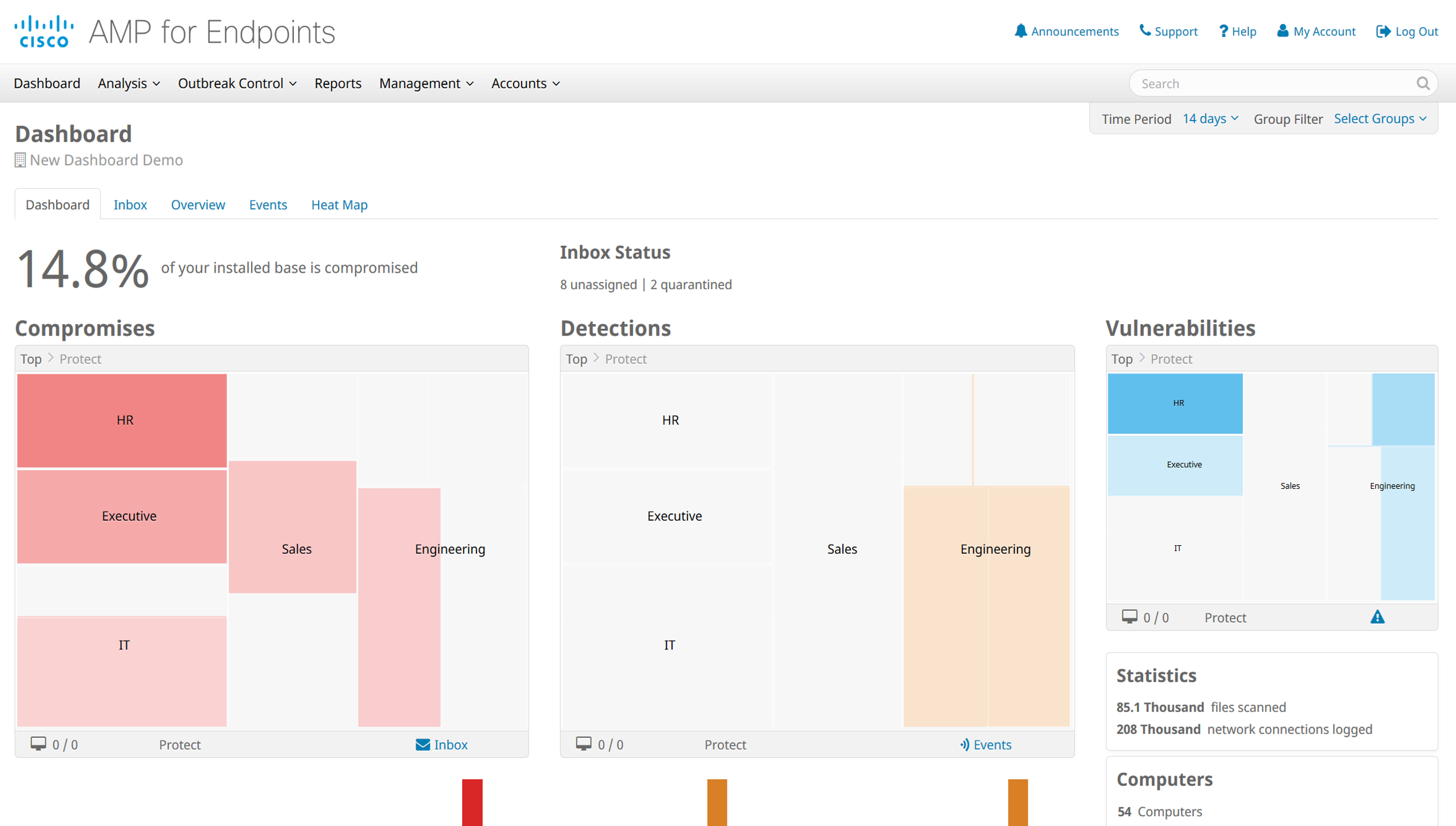
Task: Open the Events tab
Action: [268, 205]
